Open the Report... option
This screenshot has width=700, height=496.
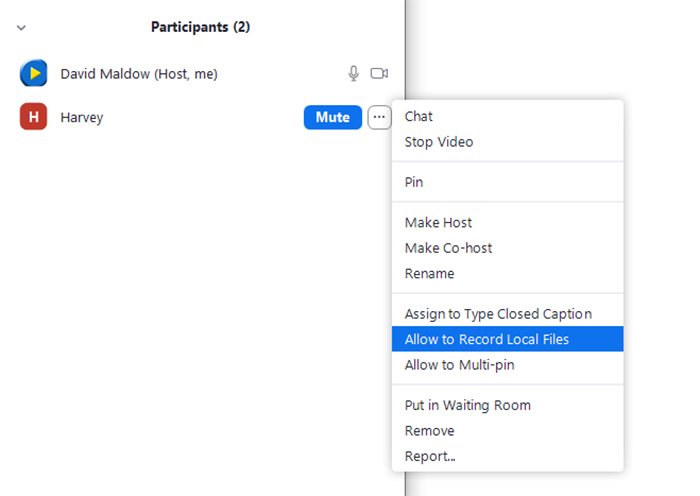(430, 456)
